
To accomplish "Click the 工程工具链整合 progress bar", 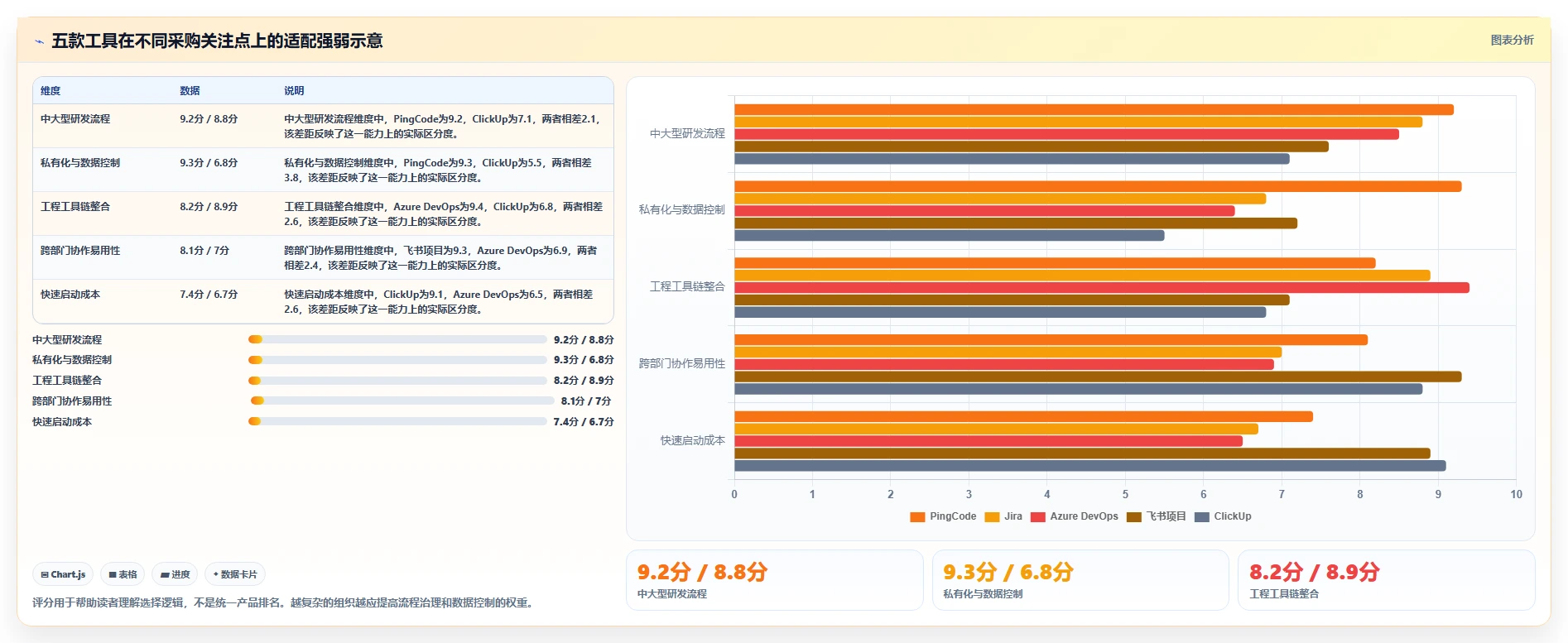I will [x=397, y=381].
